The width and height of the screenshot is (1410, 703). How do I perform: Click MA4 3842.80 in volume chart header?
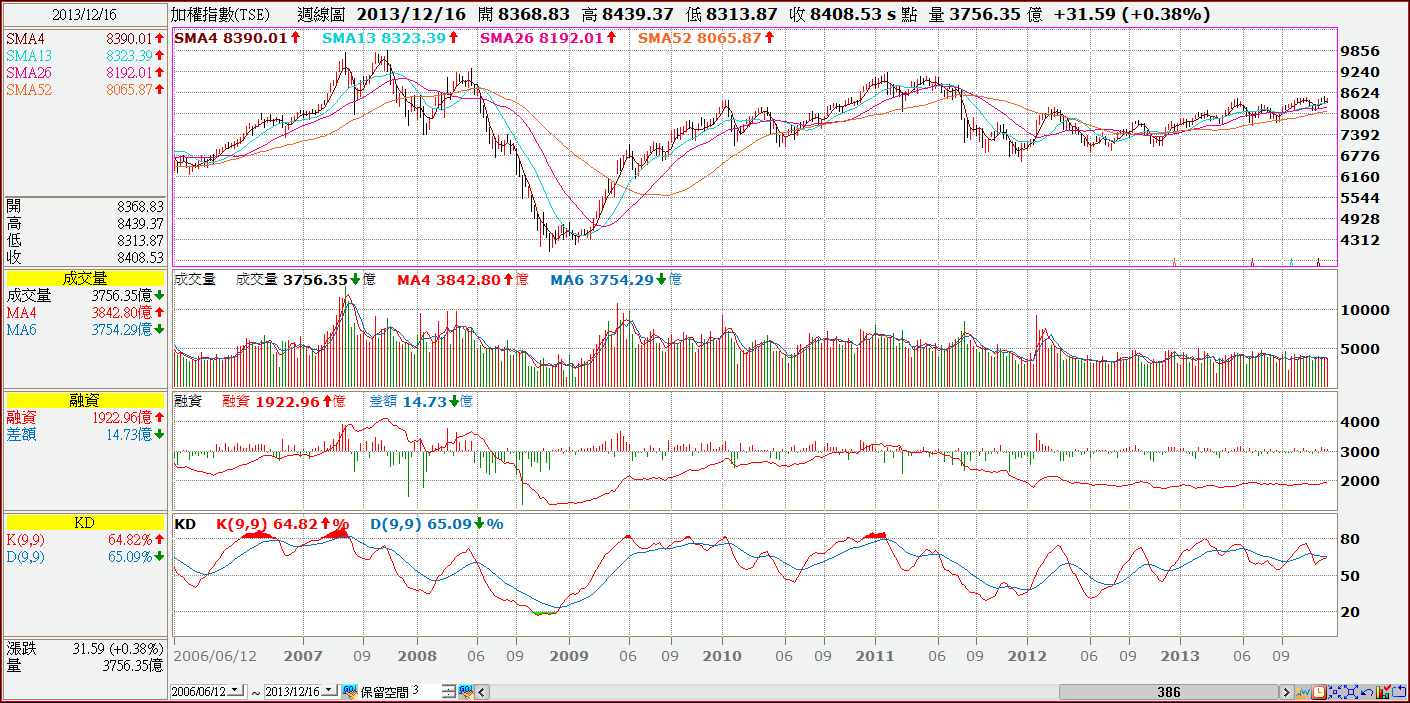462,280
